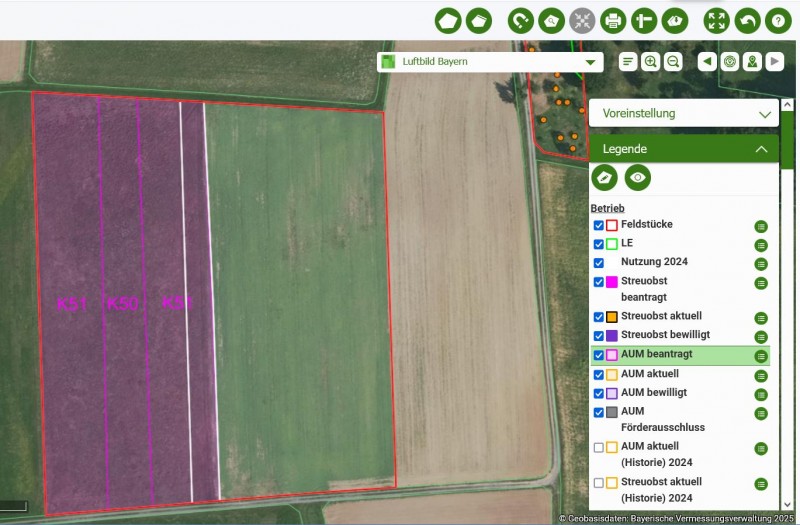Select the magnet snapping tool
The image size is (800, 525).
point(520,20)
